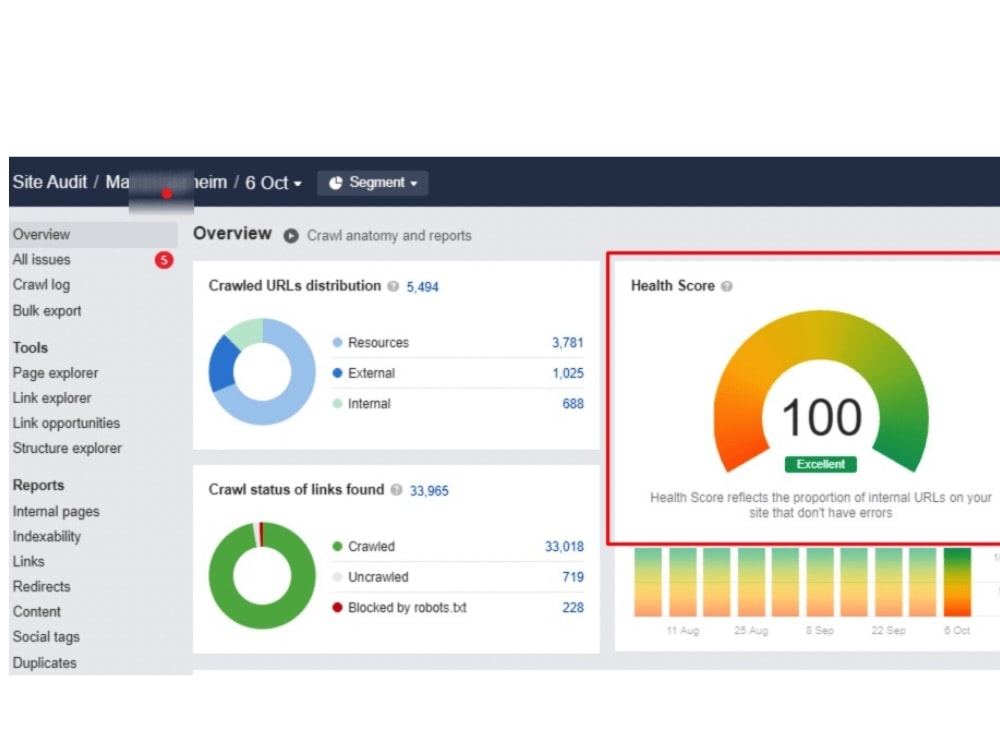
Task: Open All issues in the sidebar
Action: (41, 260)
